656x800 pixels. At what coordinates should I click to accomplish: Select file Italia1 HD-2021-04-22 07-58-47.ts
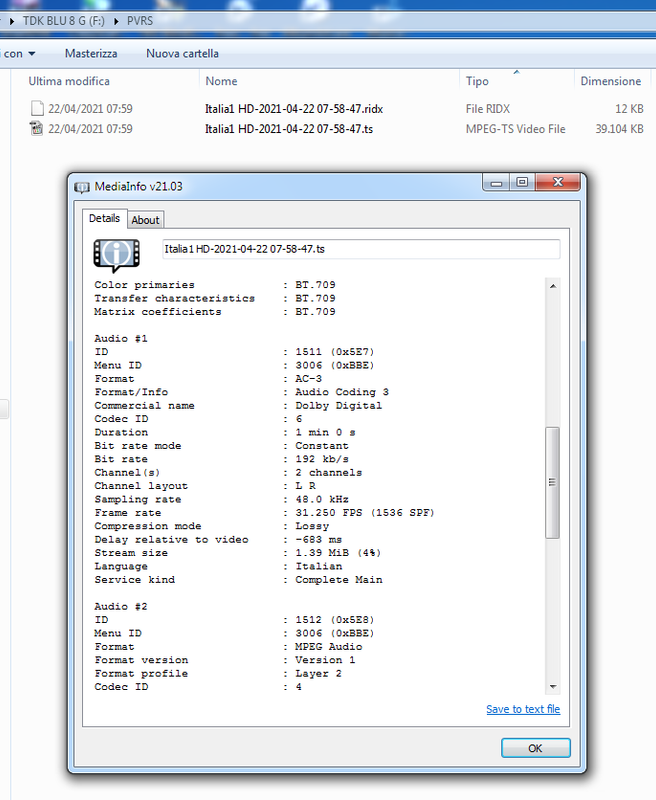289,129
